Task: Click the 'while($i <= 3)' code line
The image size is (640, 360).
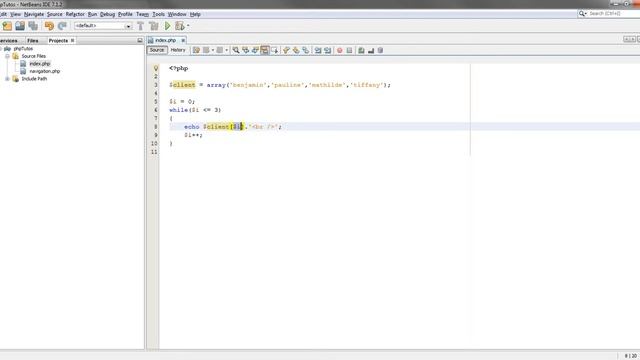Action: click(x=195, y=110)
